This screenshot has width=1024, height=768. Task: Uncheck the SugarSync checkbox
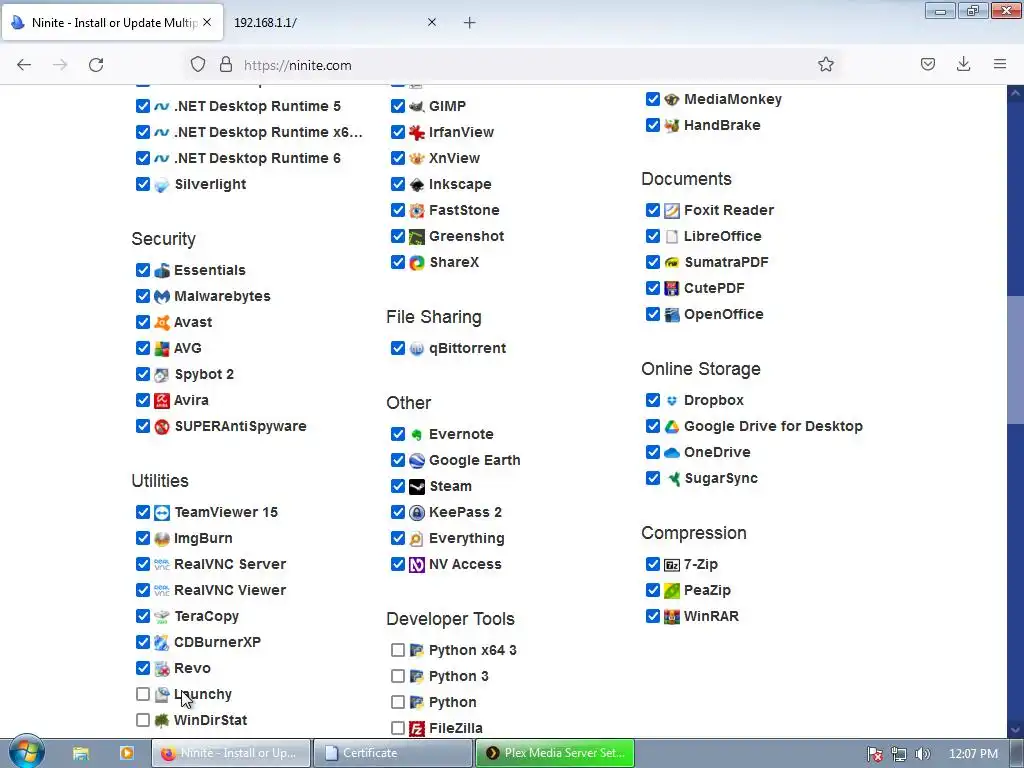tap(652, 478)
